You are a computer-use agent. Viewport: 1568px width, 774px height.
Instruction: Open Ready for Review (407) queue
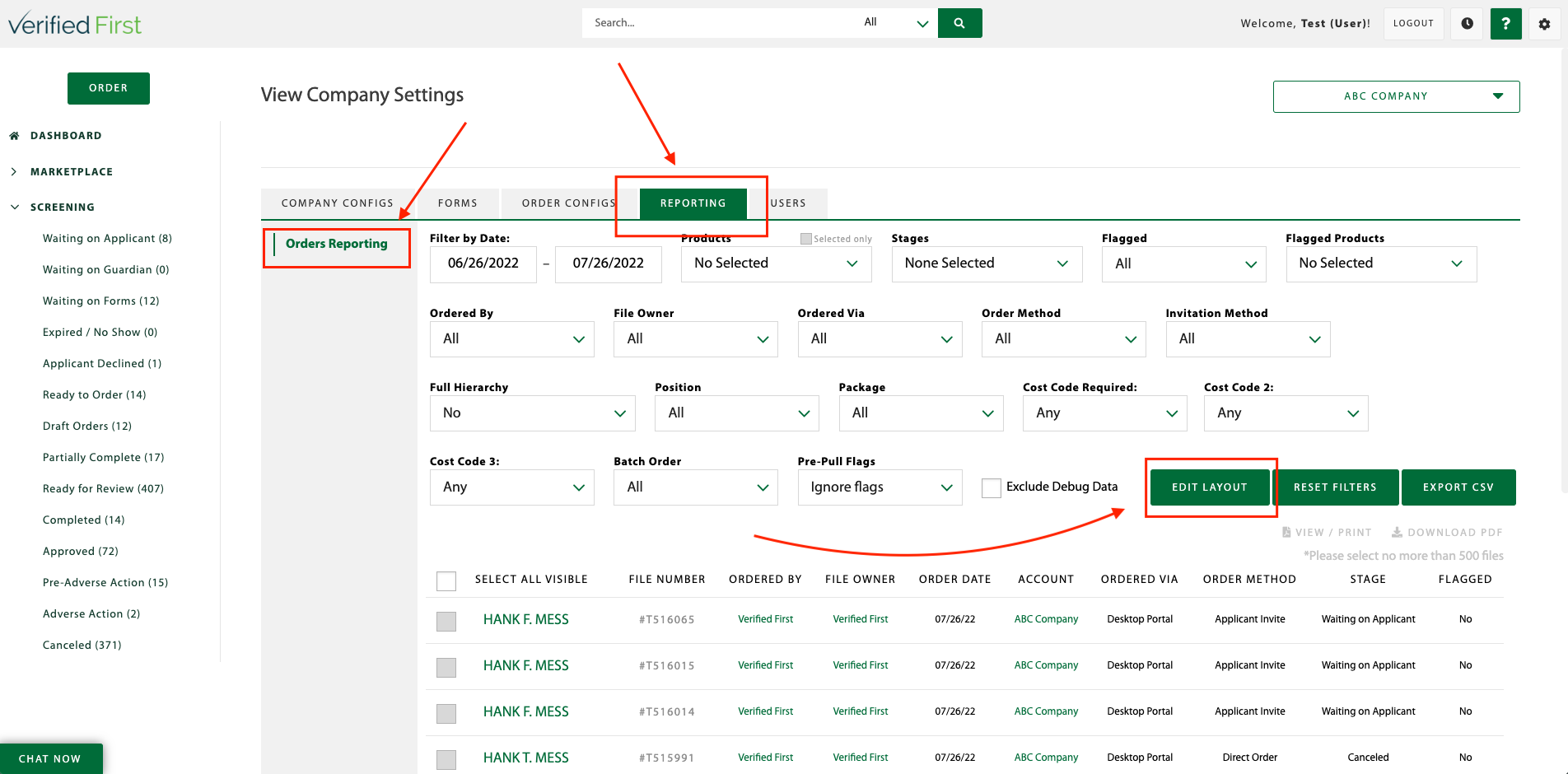(x=103, y=489)
